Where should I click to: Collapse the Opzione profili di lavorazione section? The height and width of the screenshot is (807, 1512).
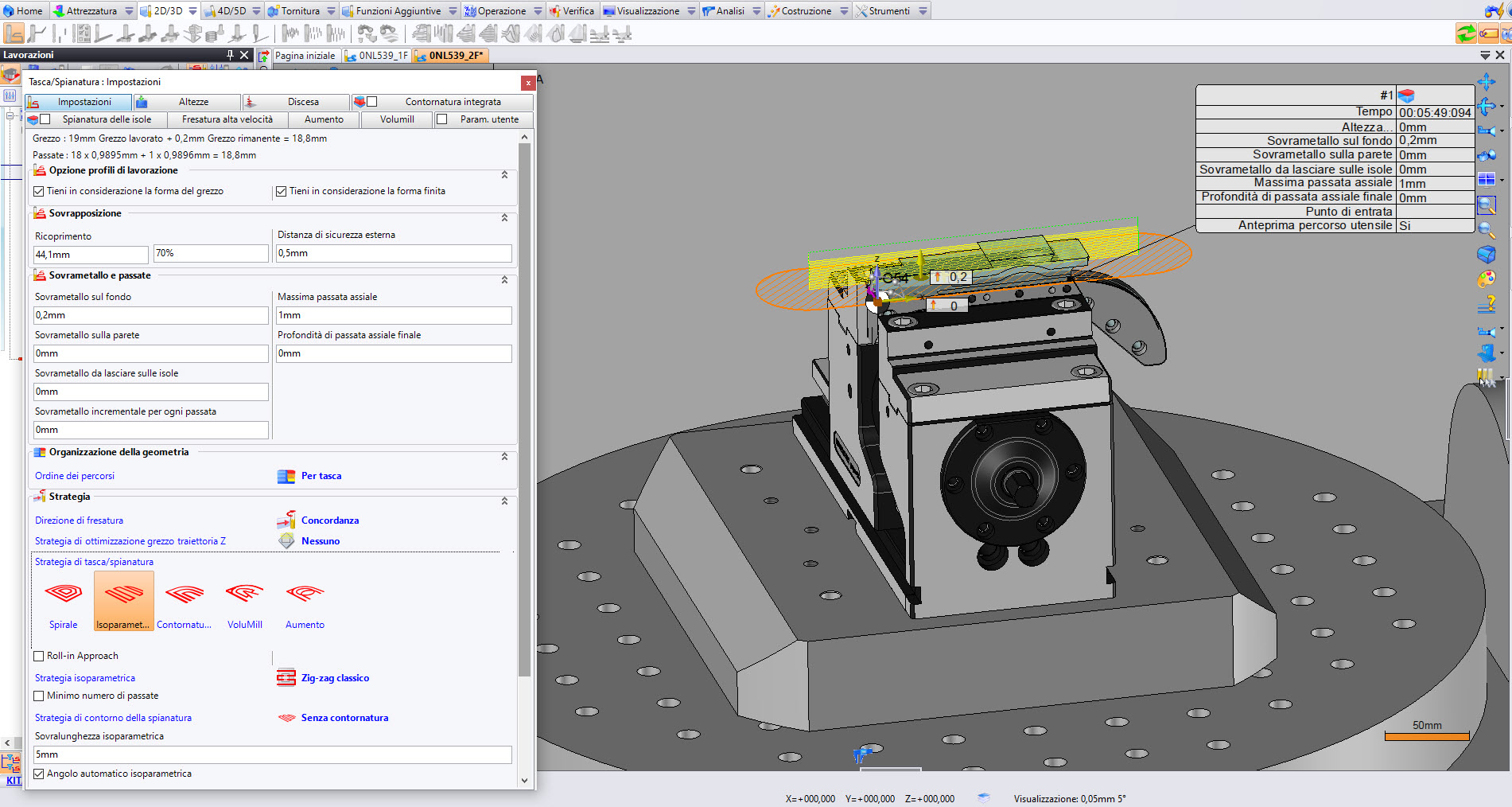pyautogui.click(x=504, y=174)
